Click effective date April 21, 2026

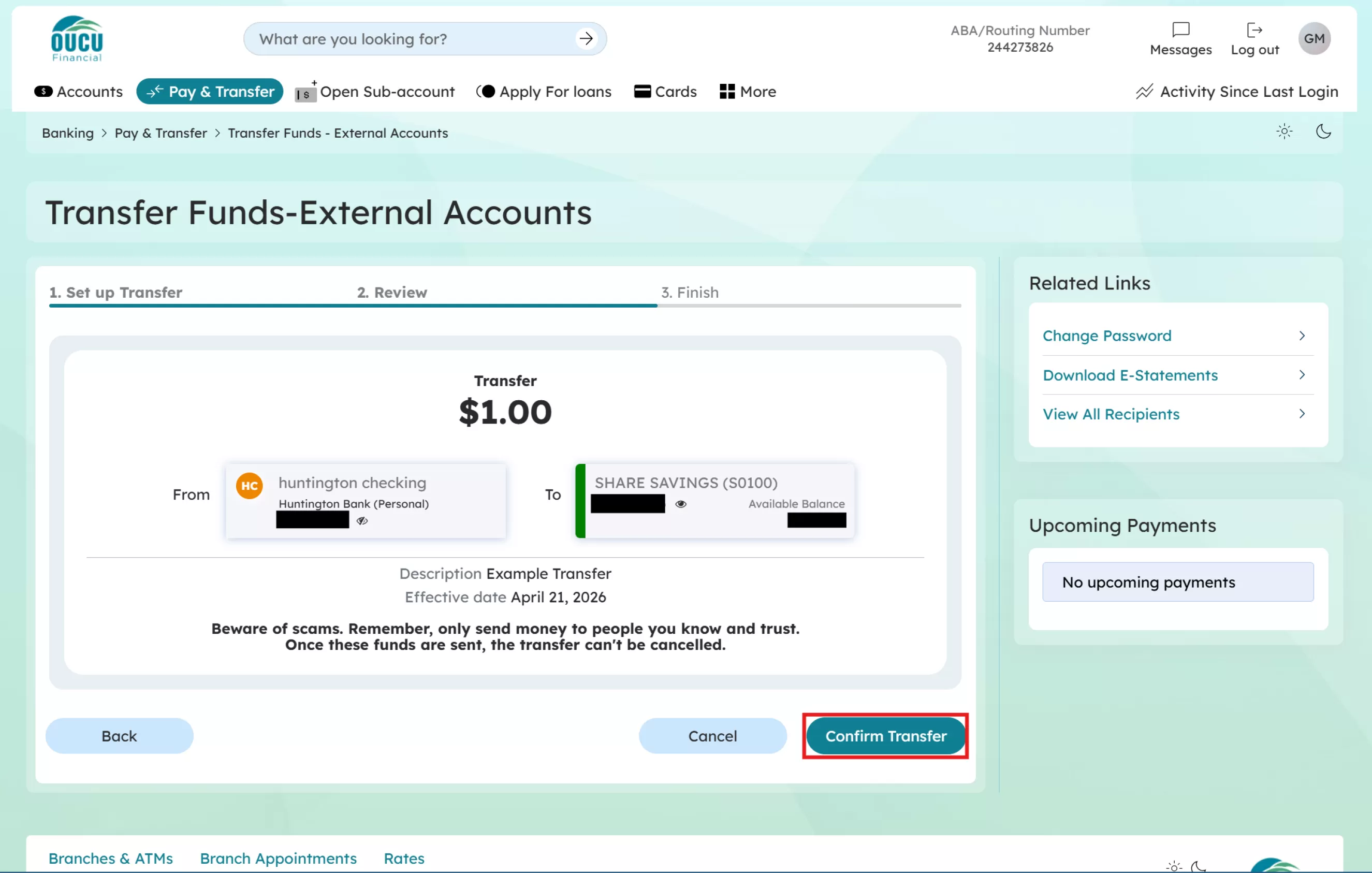[x=558, y=597]
